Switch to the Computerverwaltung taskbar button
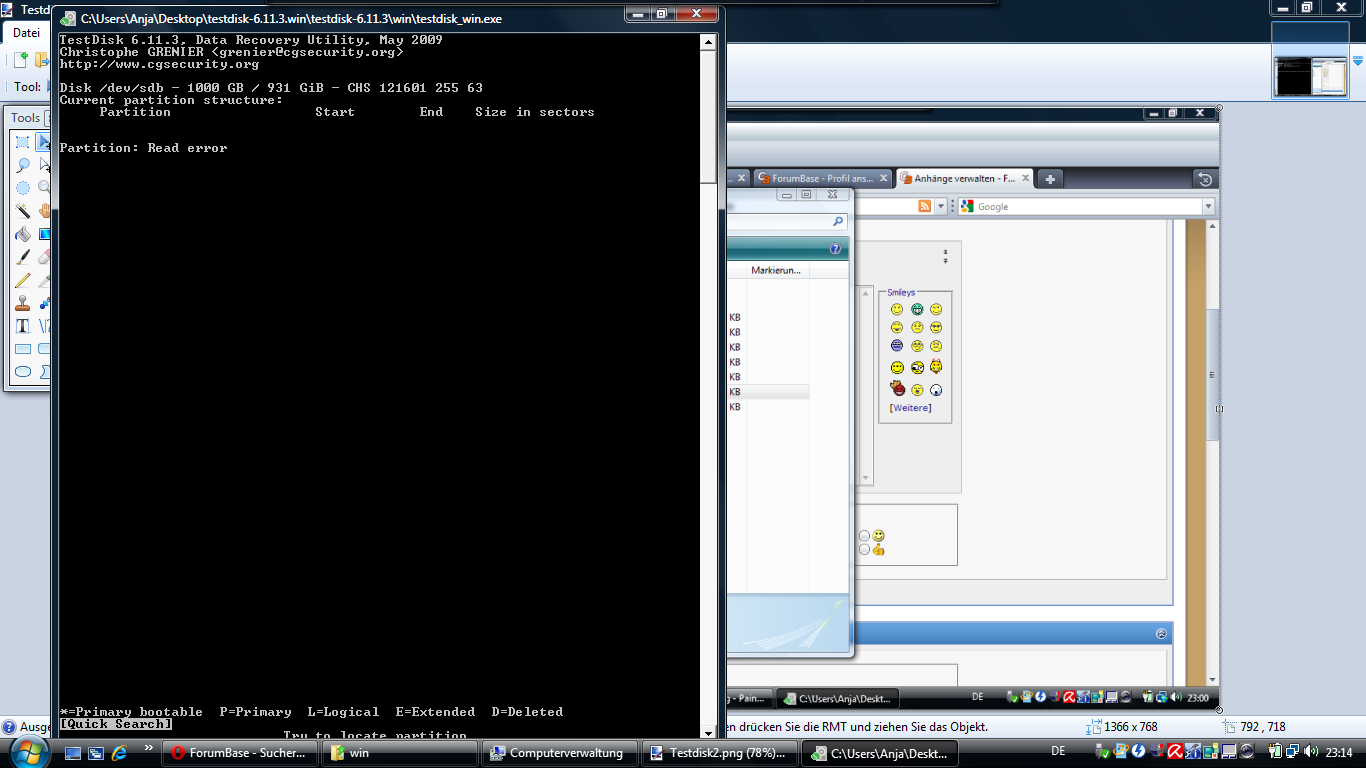 [x=560, y=753]
